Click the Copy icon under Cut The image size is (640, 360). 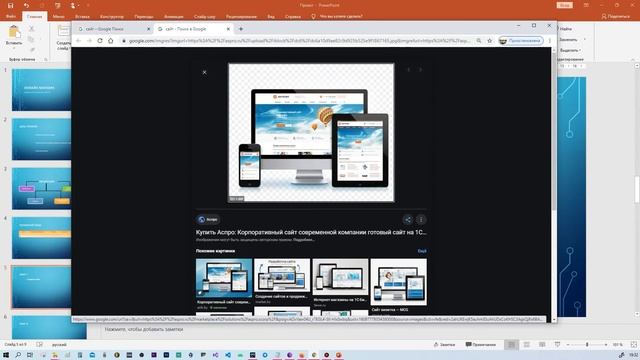(x=31, y=39)
